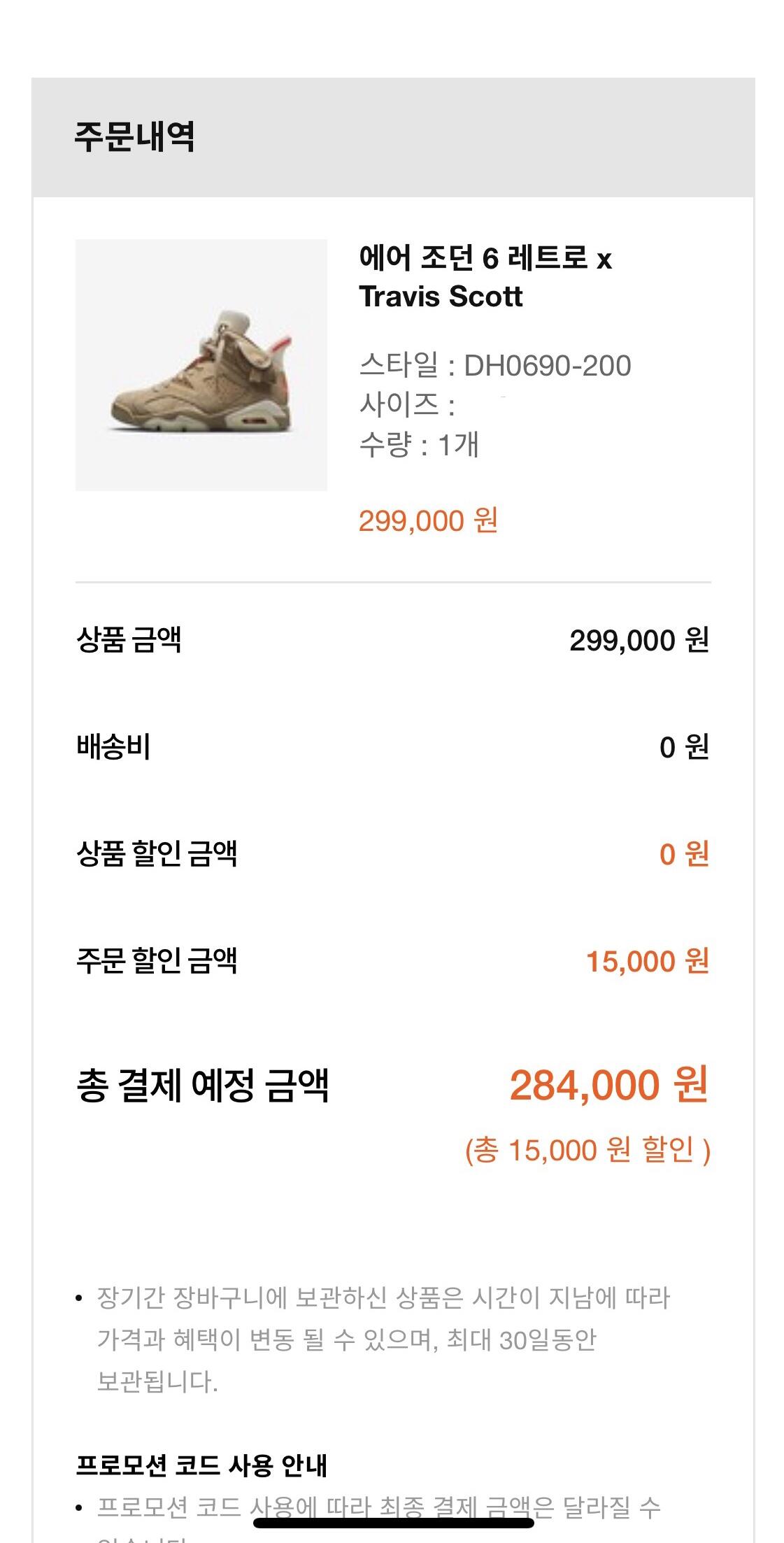This screenshot has width=784, height=1543.
Task: Open the 에어 조던 6 레트로 x Travis Scott title
Action: click(x=485, y=277)
